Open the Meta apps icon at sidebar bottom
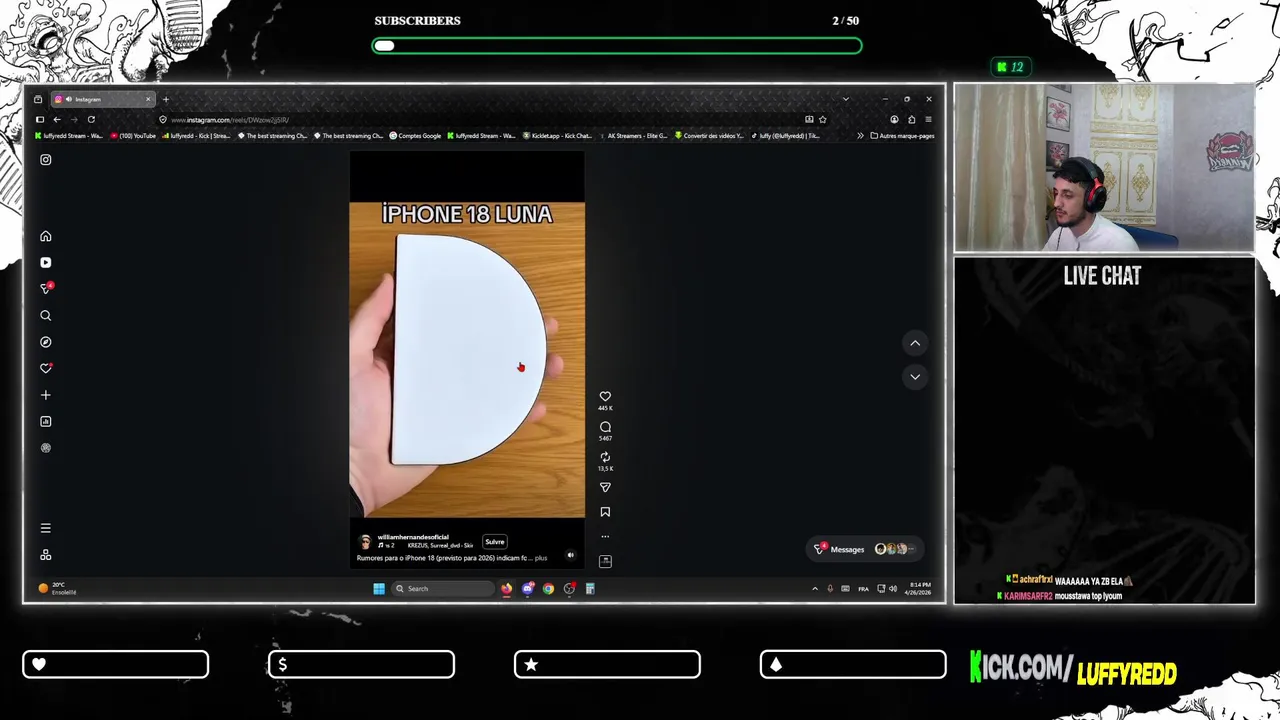This screenshot has width=1280, height=720. tap(45, 555)
